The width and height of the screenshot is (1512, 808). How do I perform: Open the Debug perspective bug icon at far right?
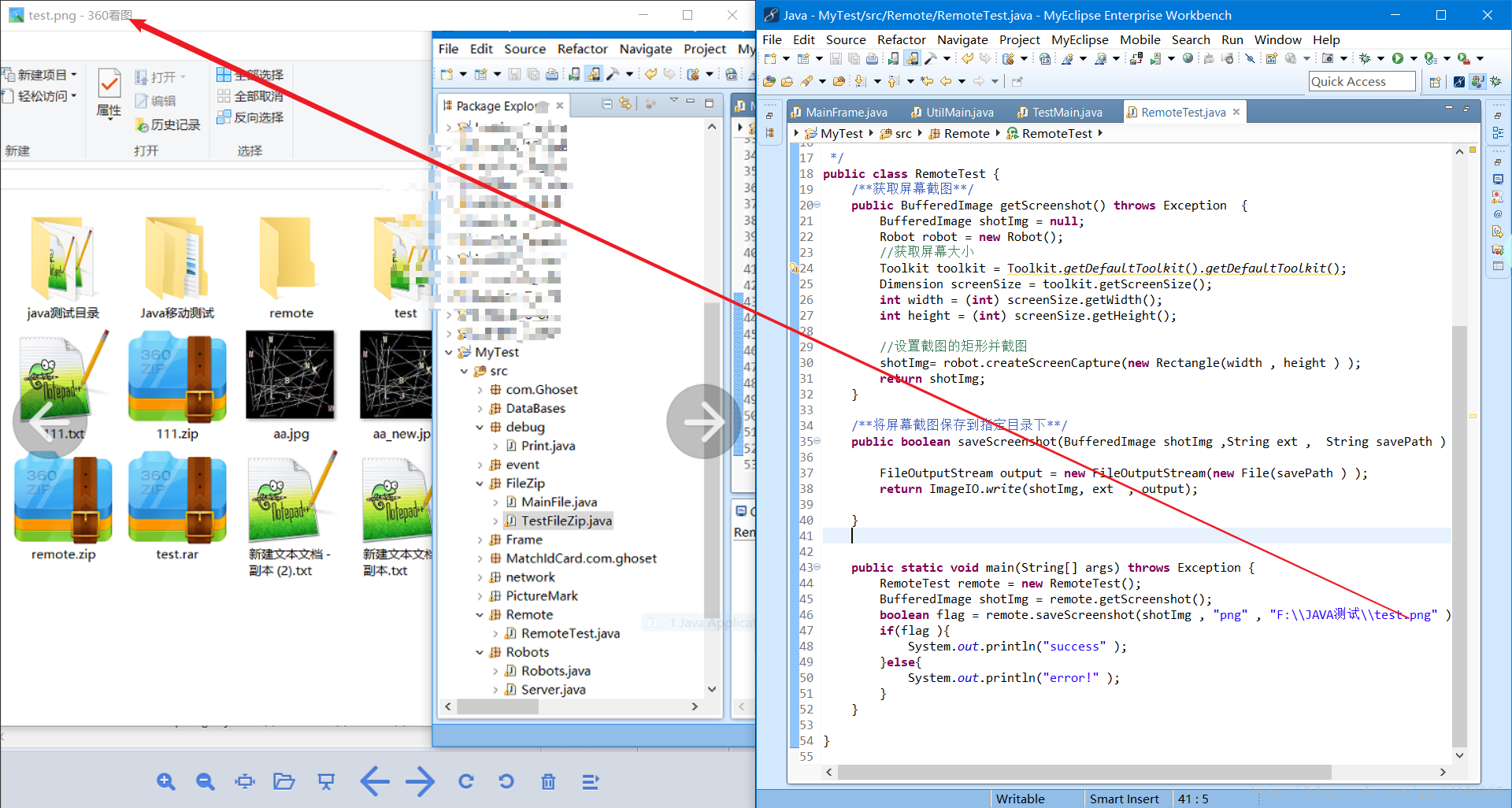(1495, 82)
